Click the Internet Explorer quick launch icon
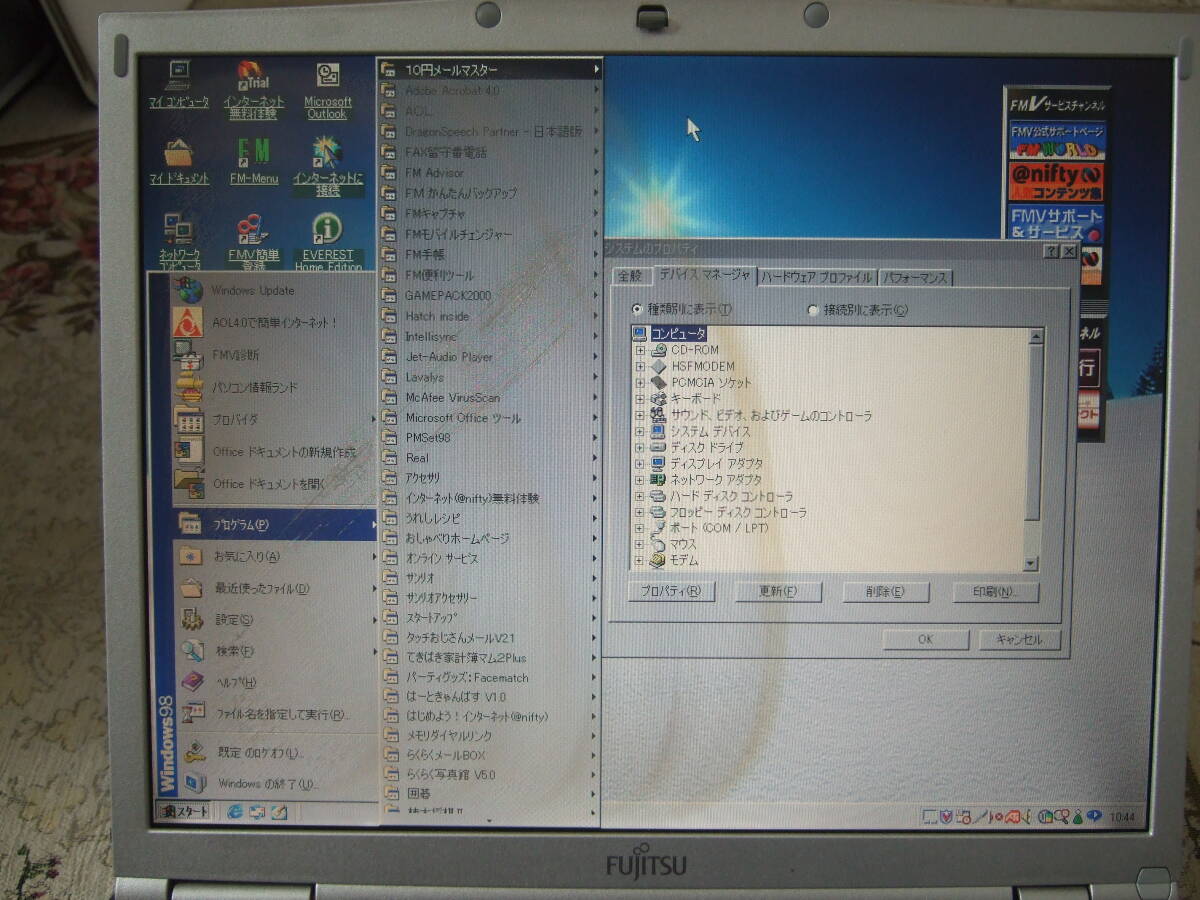The width and height of the screenshot is (1200, 900). (235, 811)
